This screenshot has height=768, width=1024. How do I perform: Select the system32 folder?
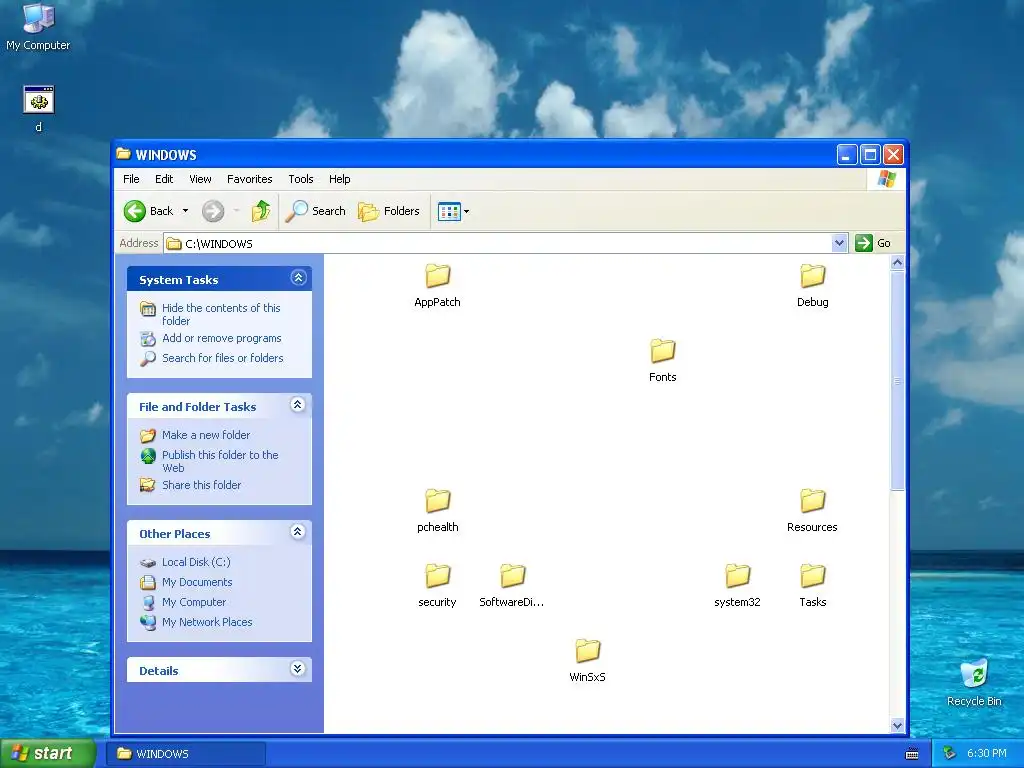[x=737, y=585]
